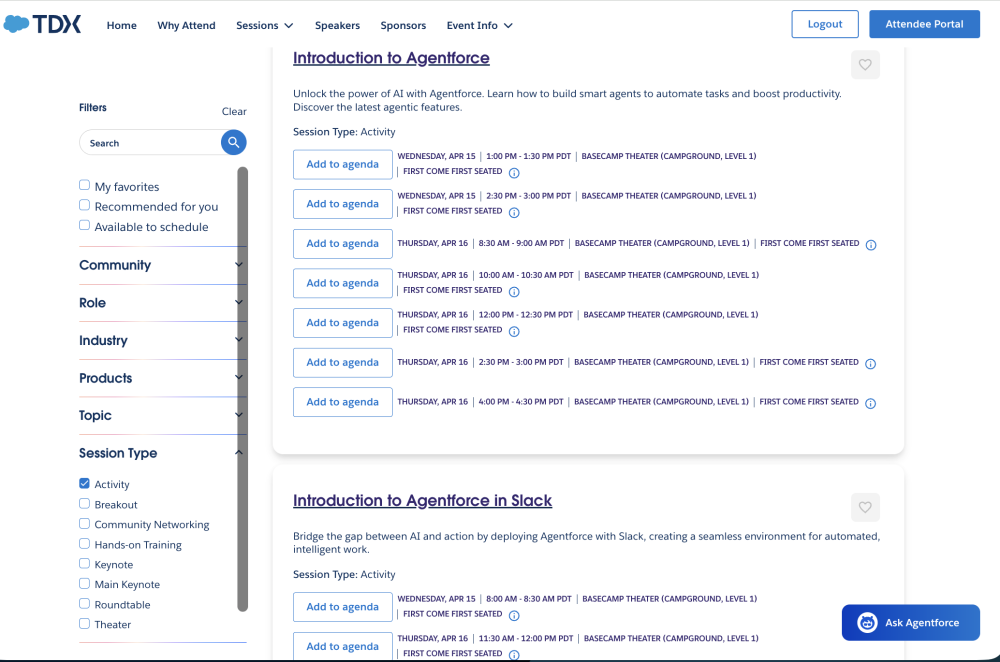Select Sponsors in the navigation bar
This screenshot has height=662, width=1000.
[x=403, y=25]
